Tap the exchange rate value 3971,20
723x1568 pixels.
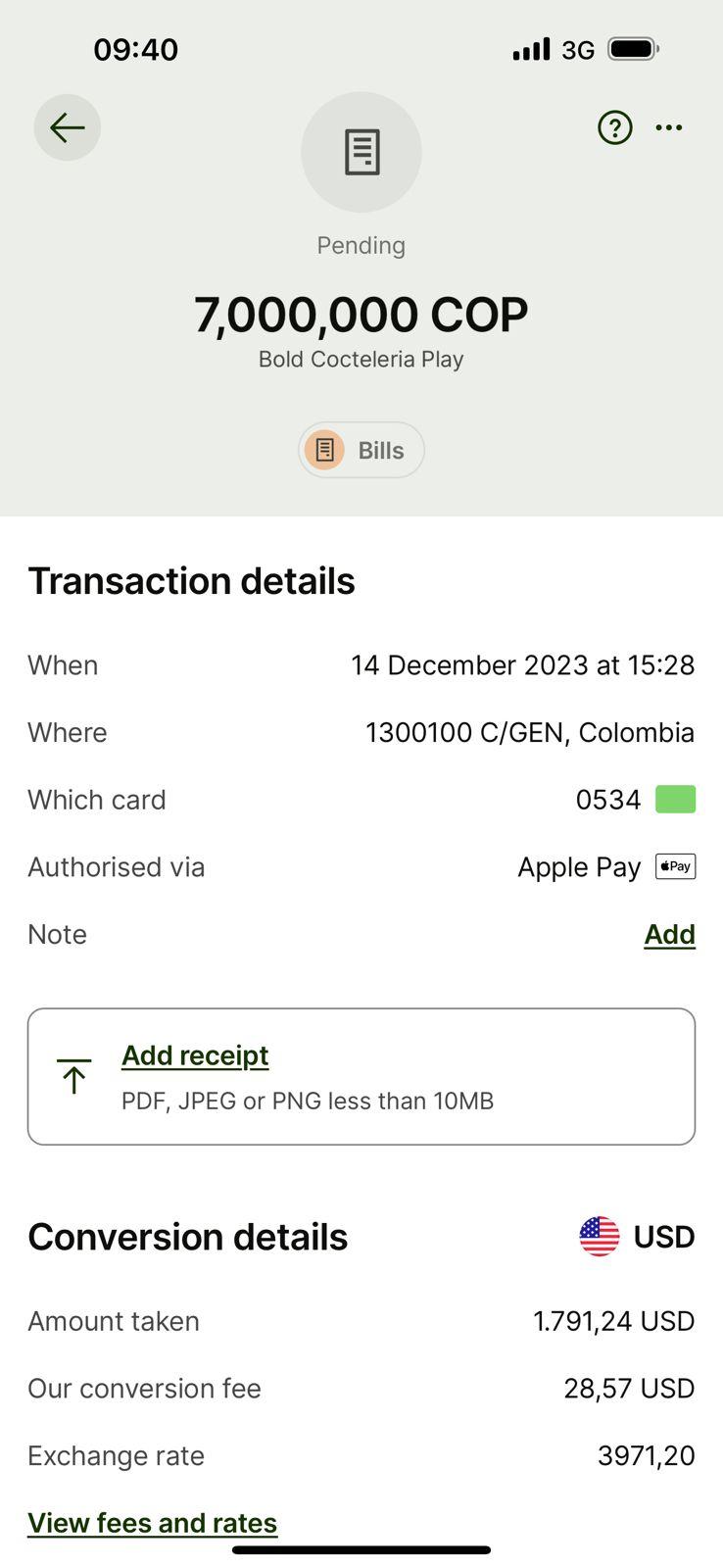tap(646, 1455)
